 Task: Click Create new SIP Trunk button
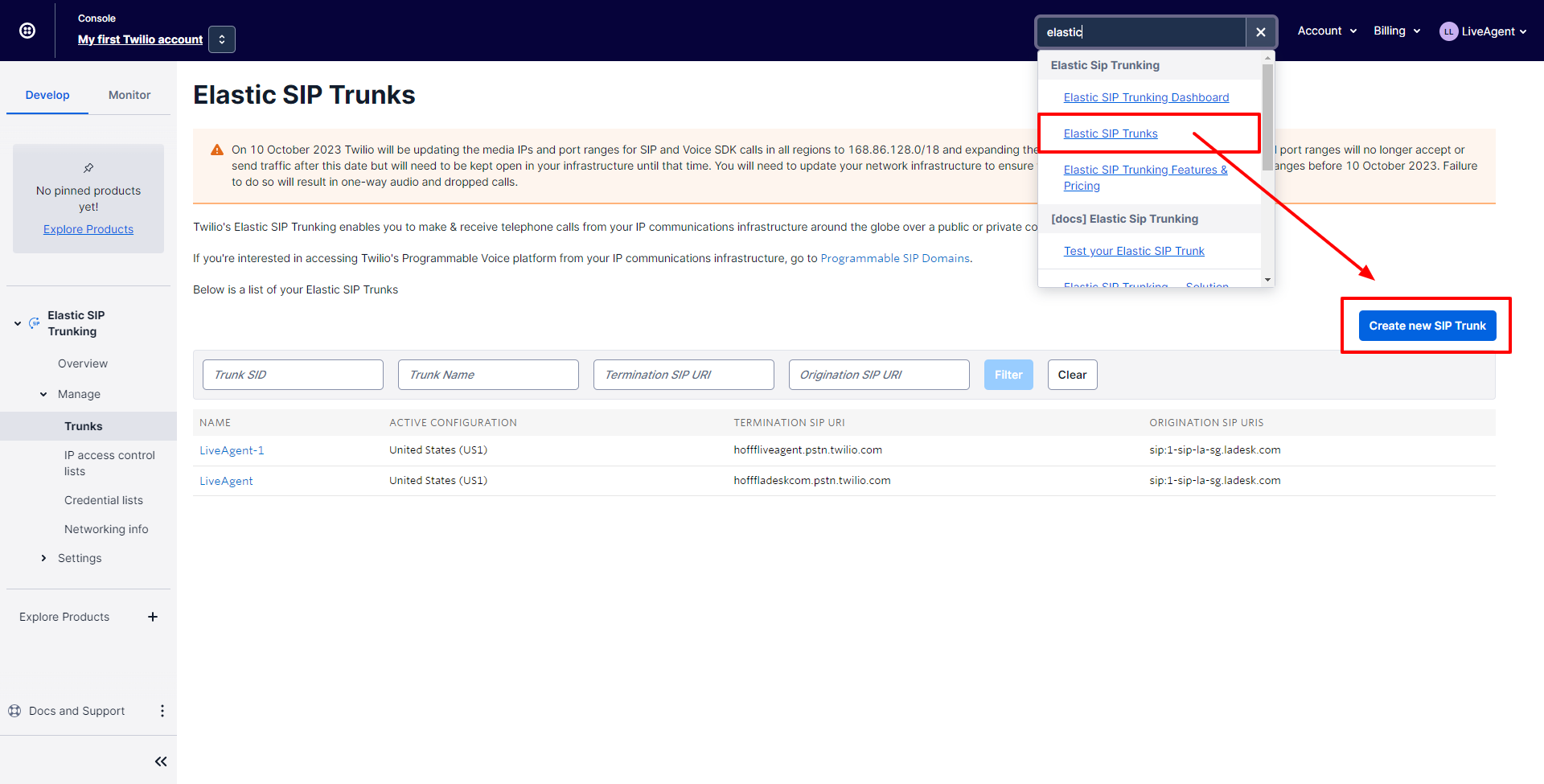click(x=1427, y=326)
